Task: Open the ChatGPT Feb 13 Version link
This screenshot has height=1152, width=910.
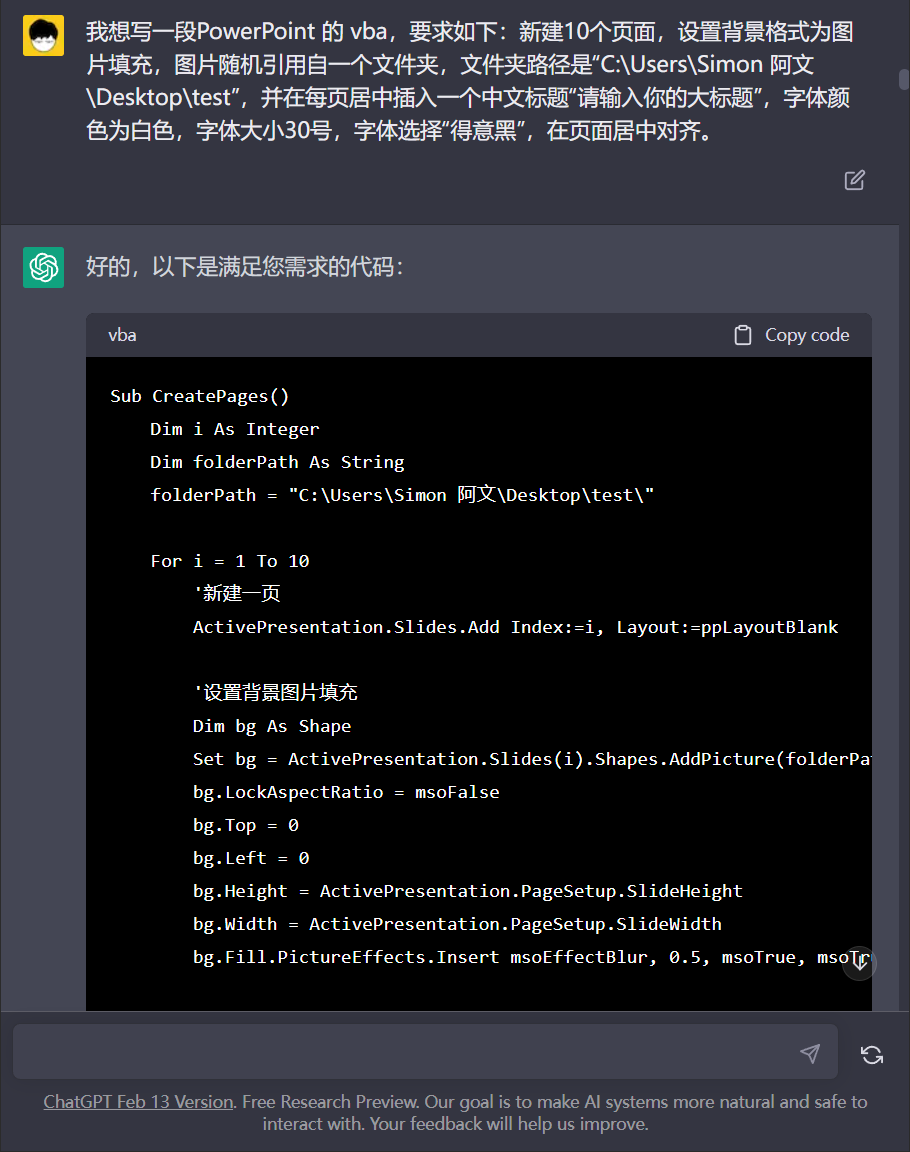Action: (x=138, y=1101)
